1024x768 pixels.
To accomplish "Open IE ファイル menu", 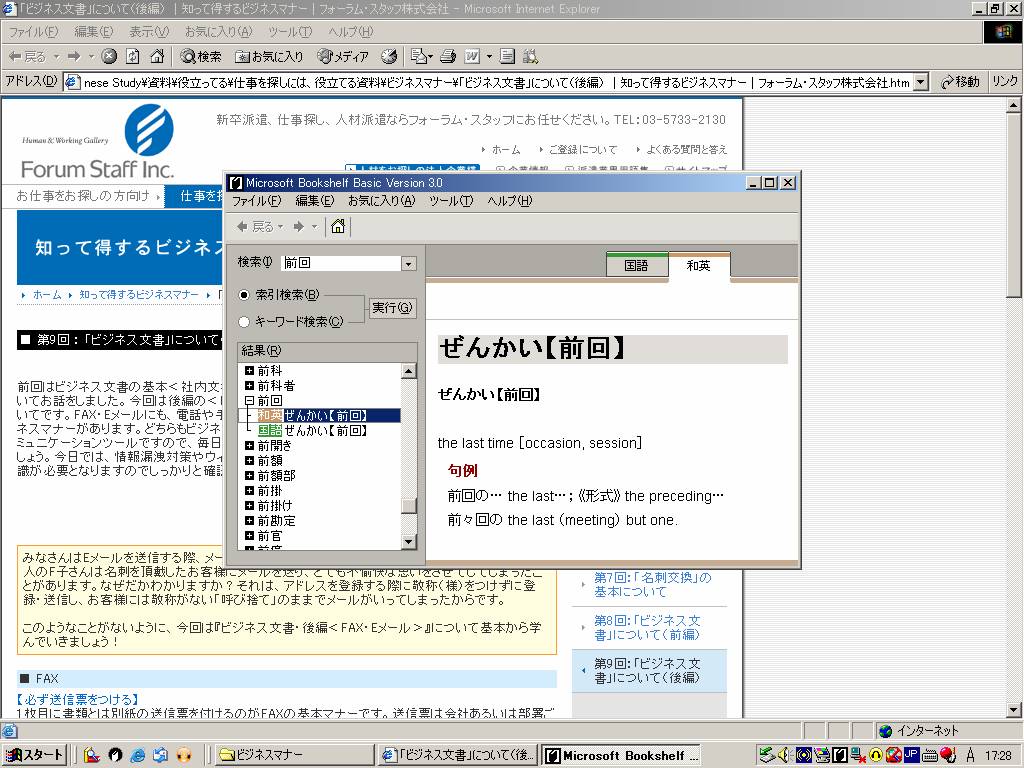I will coord(33,31).
